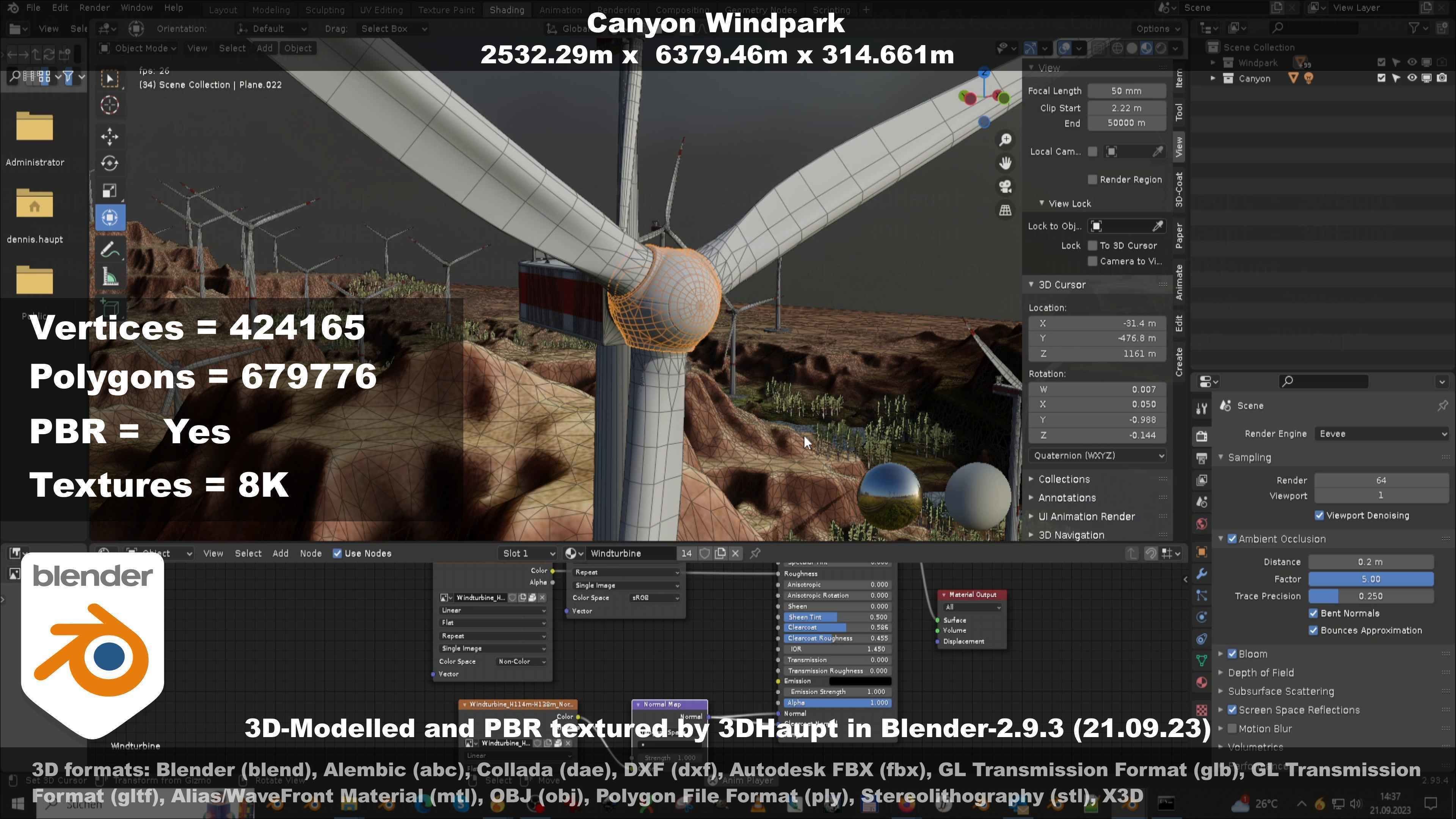The image size is (1456, 819).
Task: Select the Move tool
Action: (110, 136)
